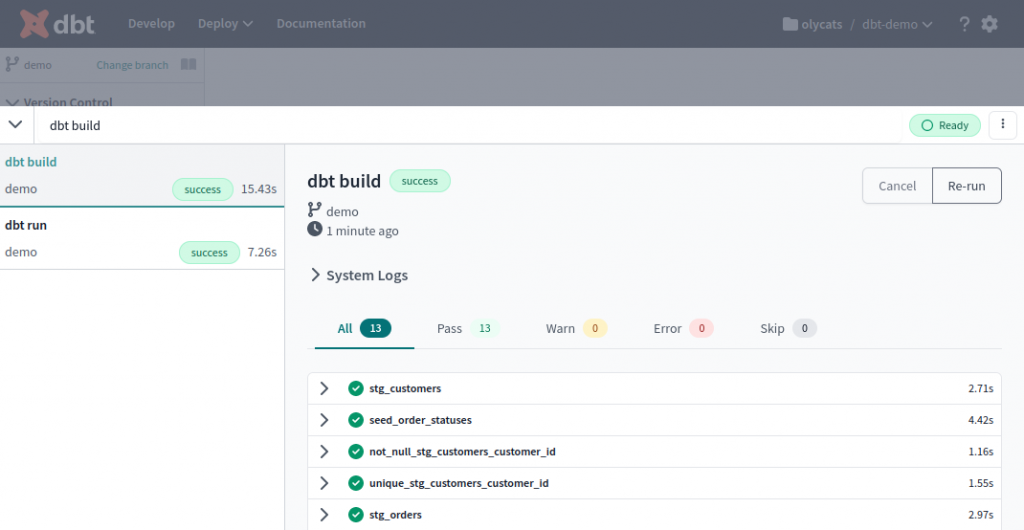
Task: Click the 2.97s duration of stg_orders
Action: 981,514
